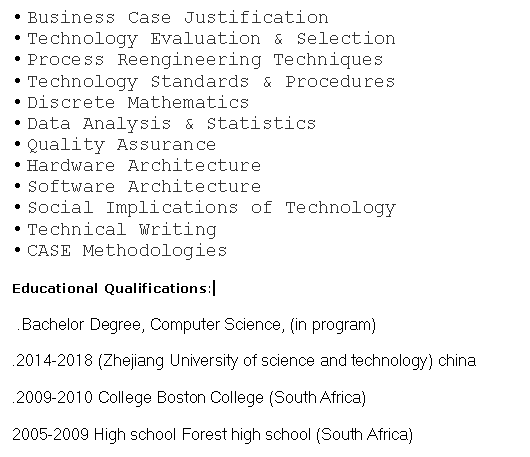Screen dimensions: 530x457
Task: Click the Hardware Architecture bullet item
Action: point(144,166)
